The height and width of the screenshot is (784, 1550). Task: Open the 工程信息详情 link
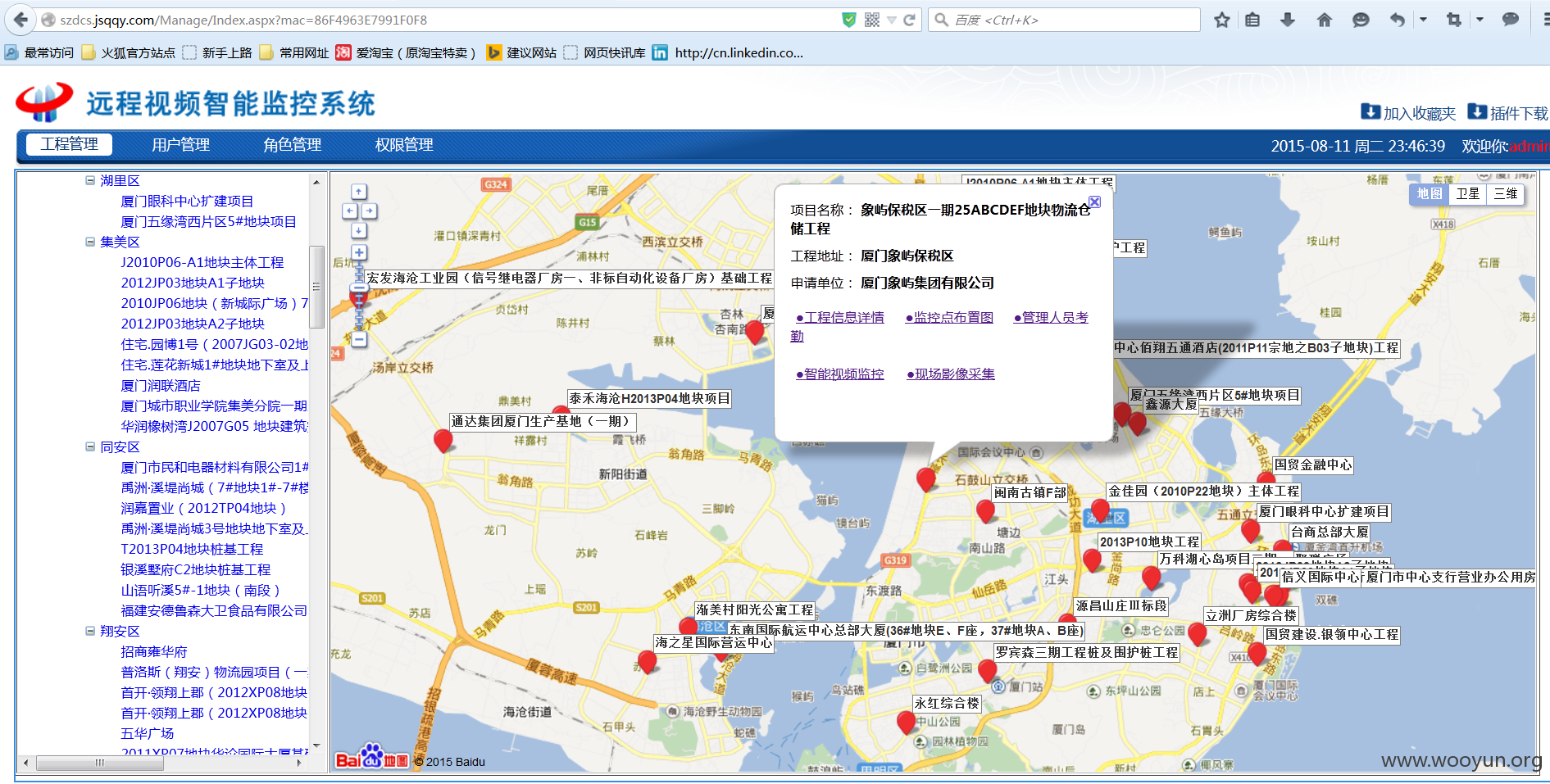[x=840, y=317]
